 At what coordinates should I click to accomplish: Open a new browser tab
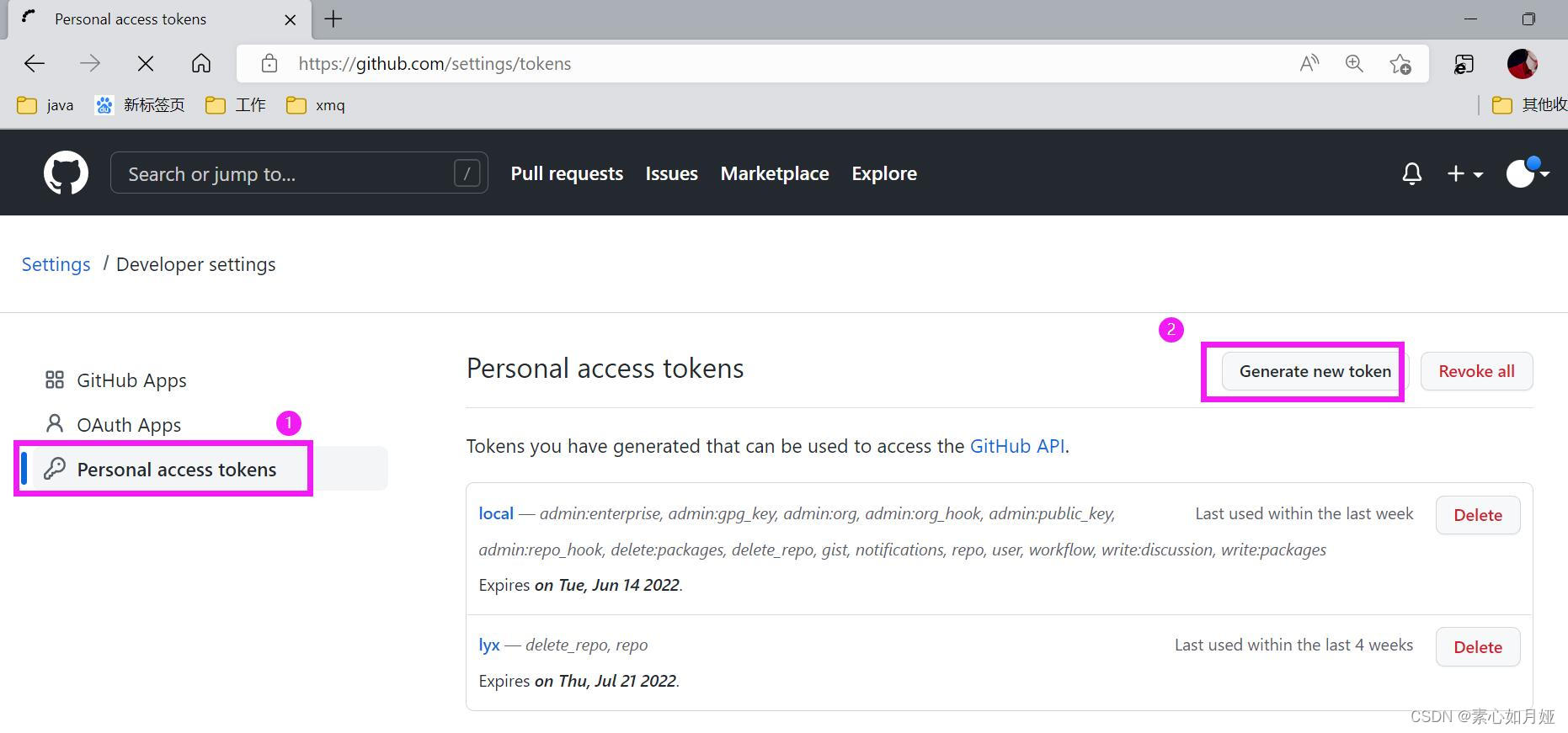pyautogui.click(x=333, y=19)
